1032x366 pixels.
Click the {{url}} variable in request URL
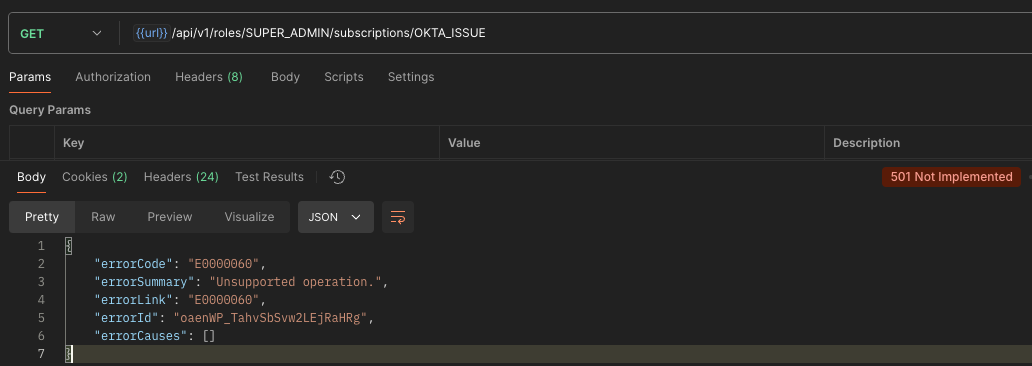[152, 33]
